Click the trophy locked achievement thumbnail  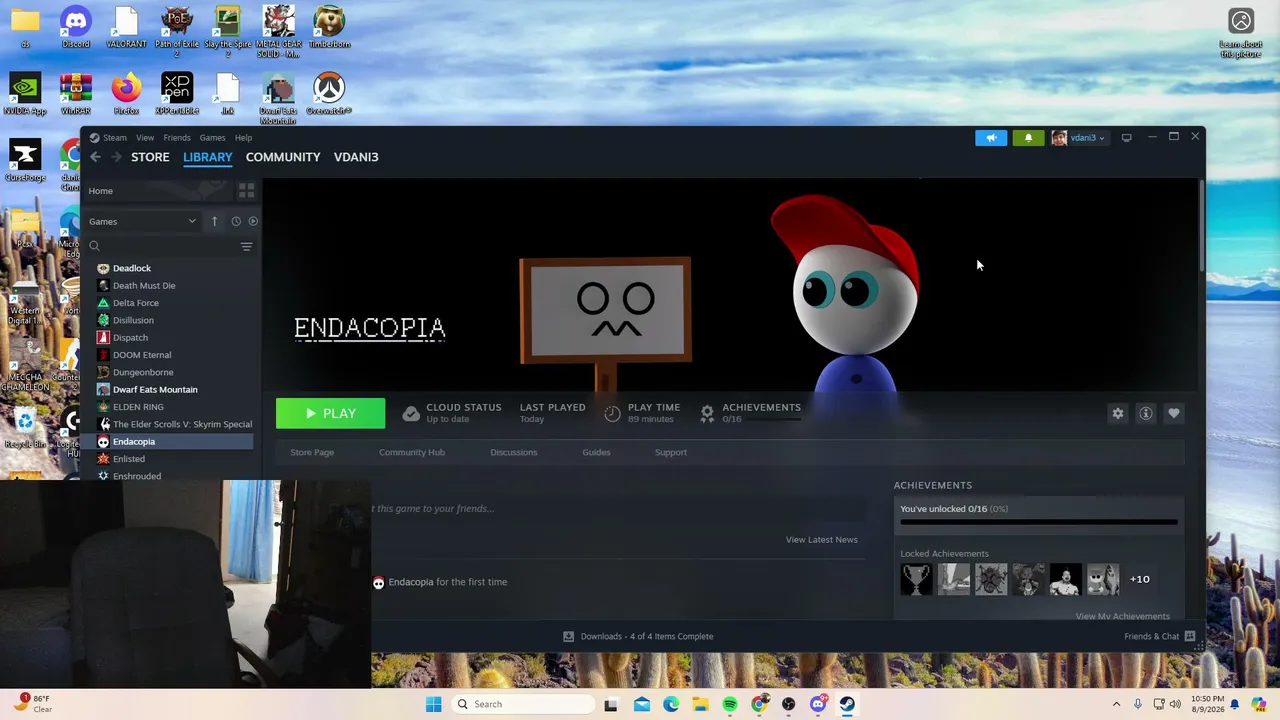[916, 579]
